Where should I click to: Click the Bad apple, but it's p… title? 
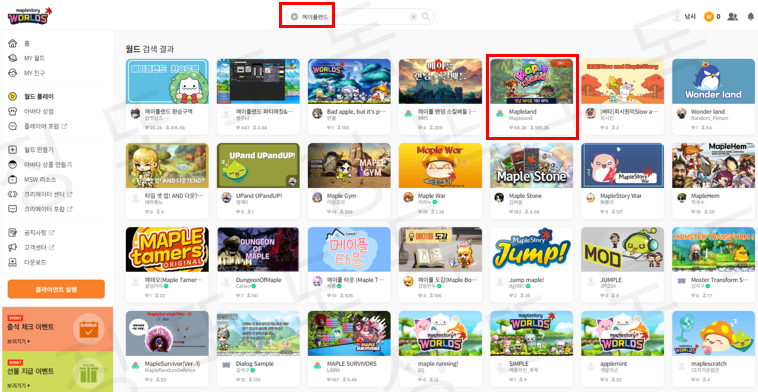click(x=356, y=111)
